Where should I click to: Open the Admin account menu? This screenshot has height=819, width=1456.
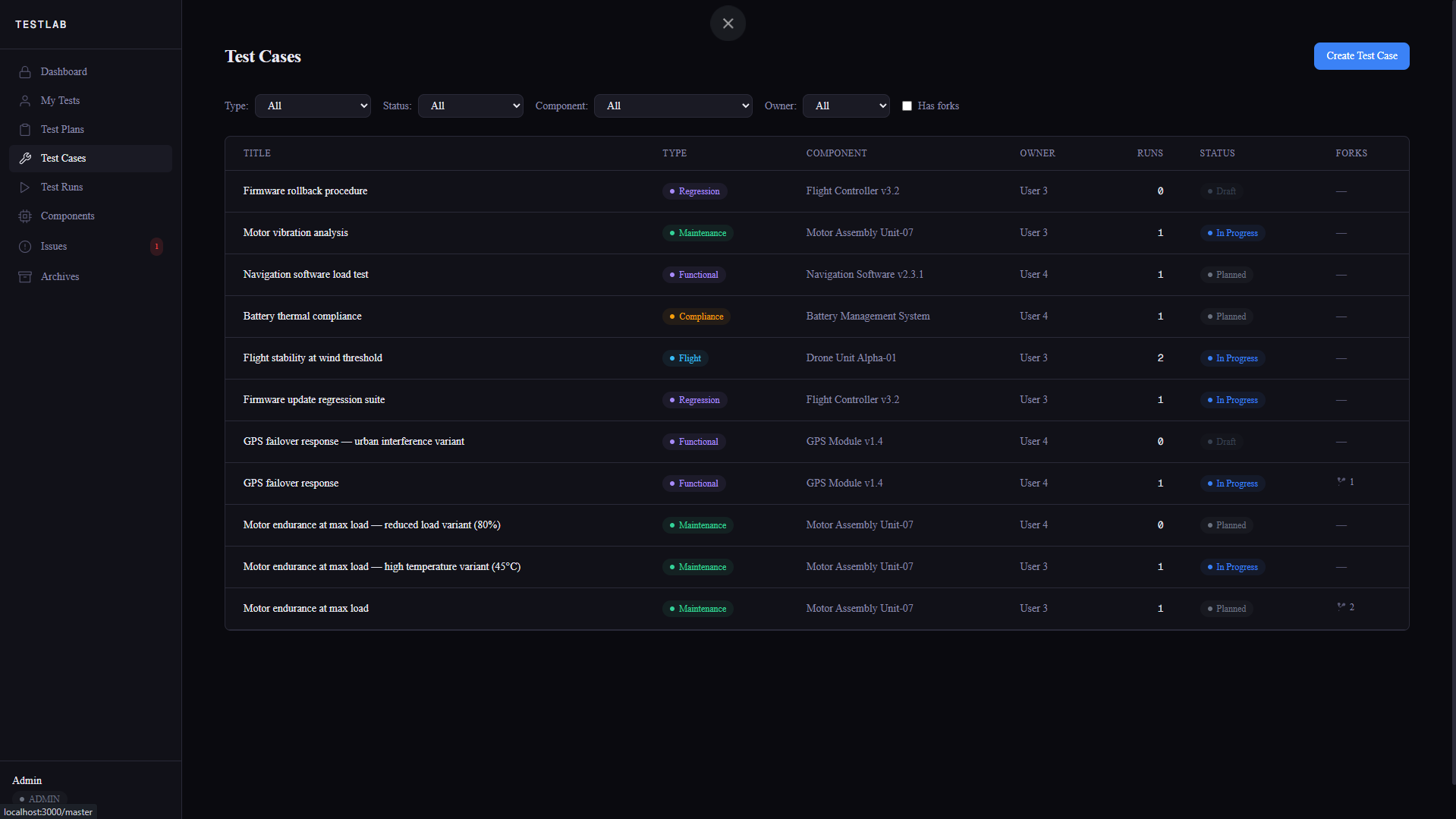pos(27,780)
